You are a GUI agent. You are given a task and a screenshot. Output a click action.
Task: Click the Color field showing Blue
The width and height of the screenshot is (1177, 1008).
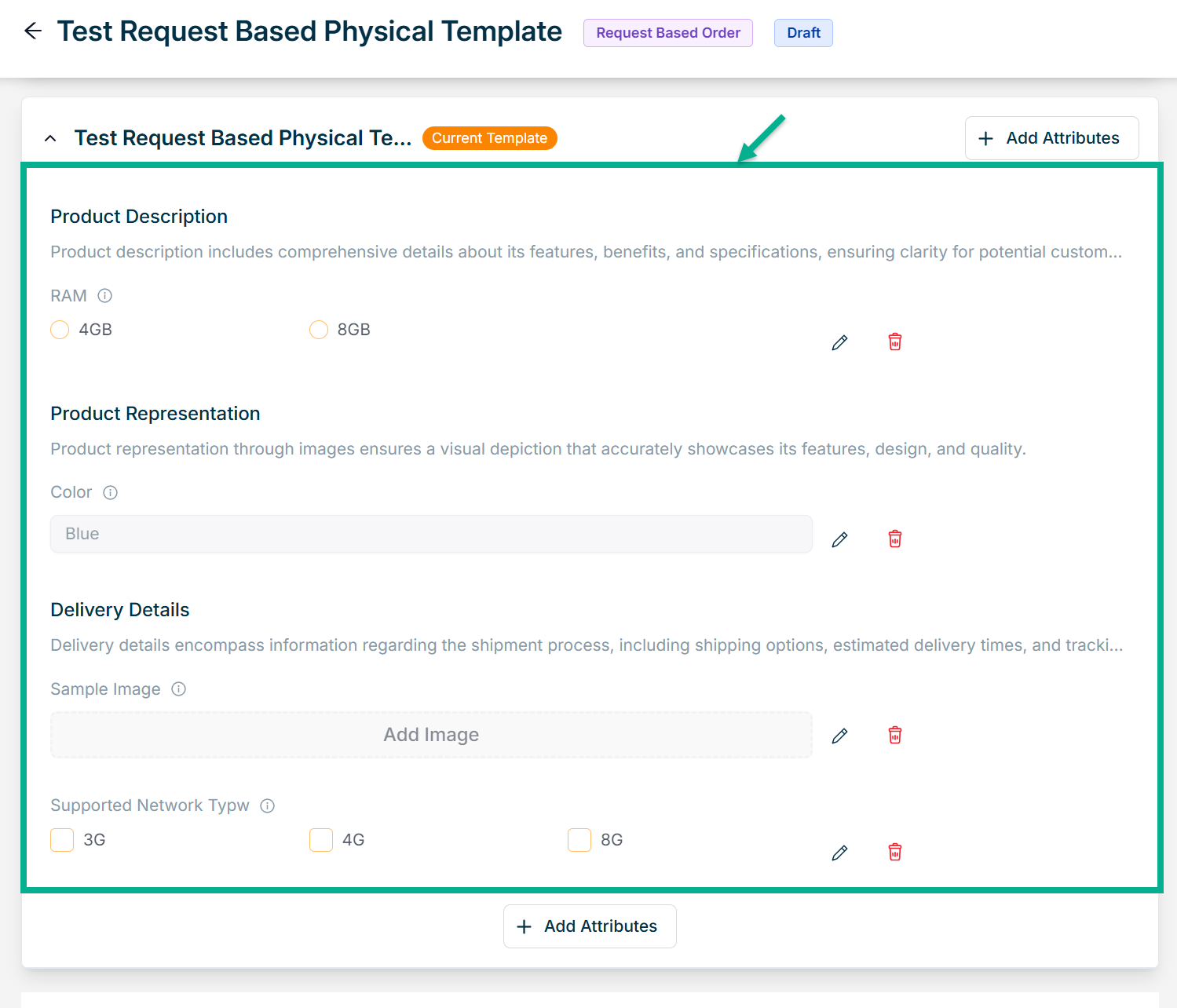click(431, 534)
